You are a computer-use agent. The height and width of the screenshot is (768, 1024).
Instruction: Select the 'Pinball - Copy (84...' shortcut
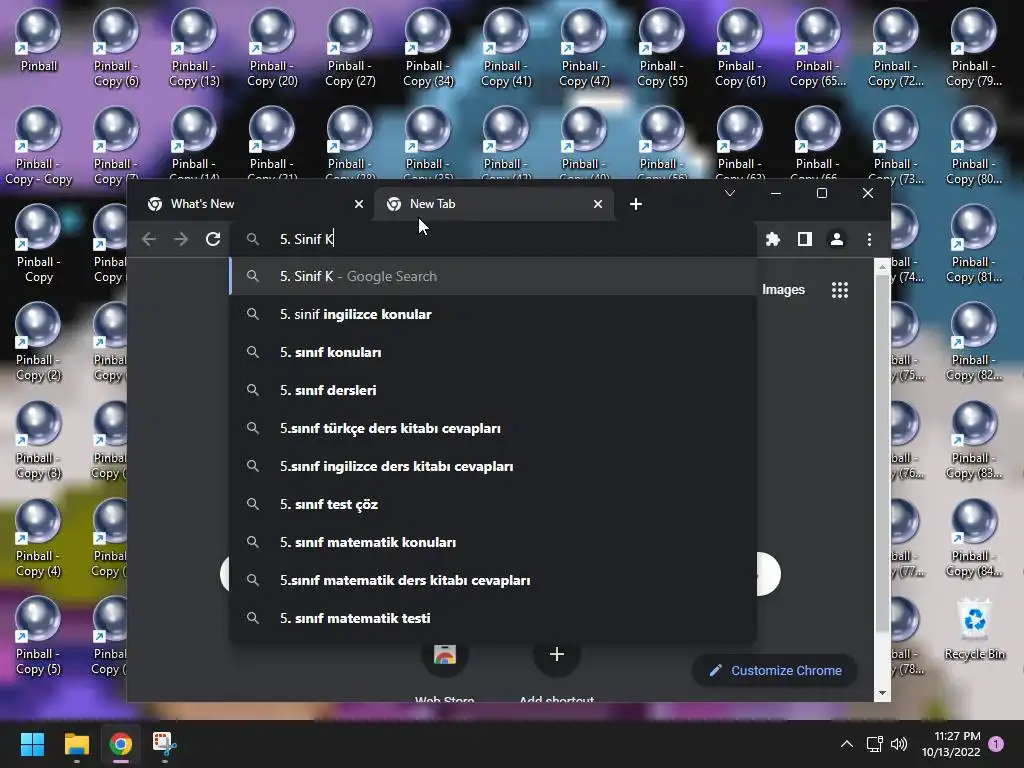tap(974, 538)
